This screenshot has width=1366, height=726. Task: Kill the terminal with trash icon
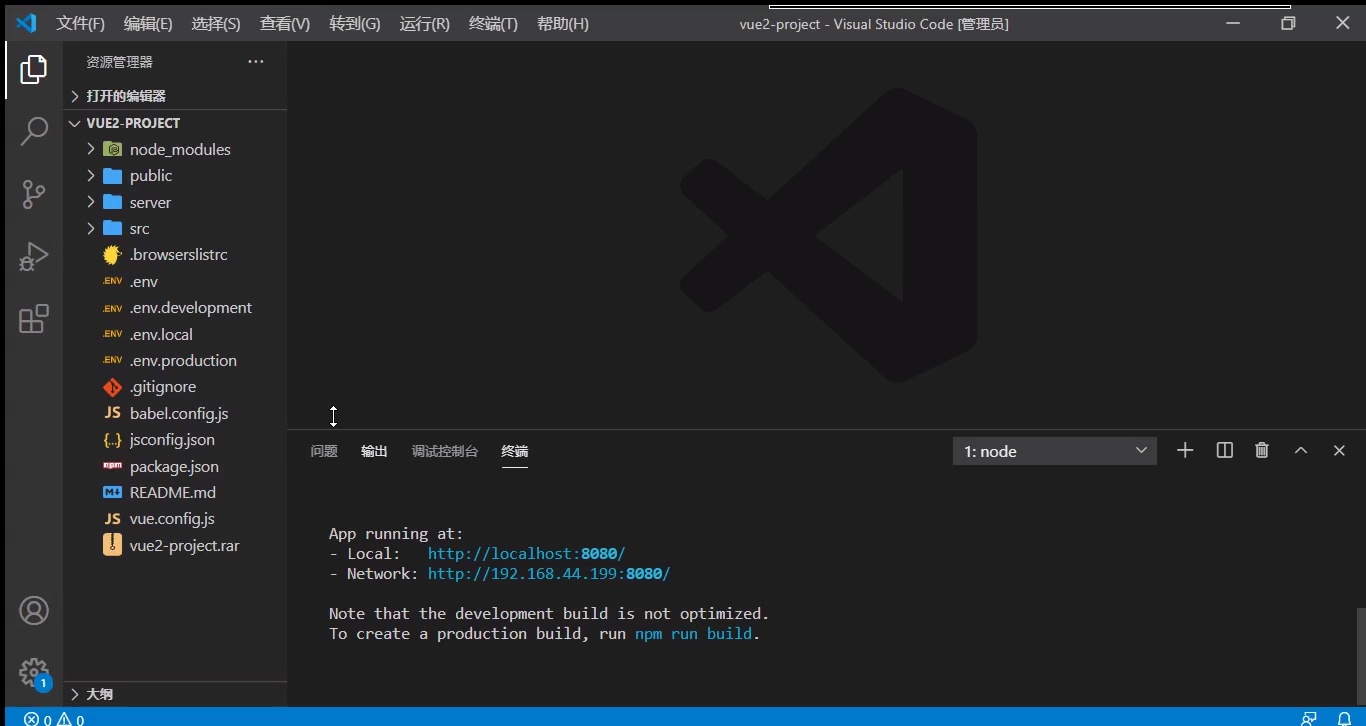point(1262,451)
